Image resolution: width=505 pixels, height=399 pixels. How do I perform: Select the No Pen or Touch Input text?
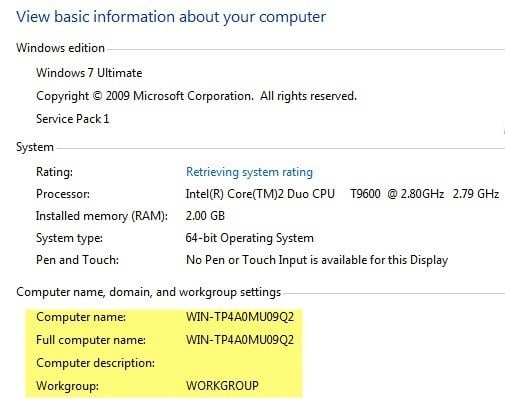(317, 260)
